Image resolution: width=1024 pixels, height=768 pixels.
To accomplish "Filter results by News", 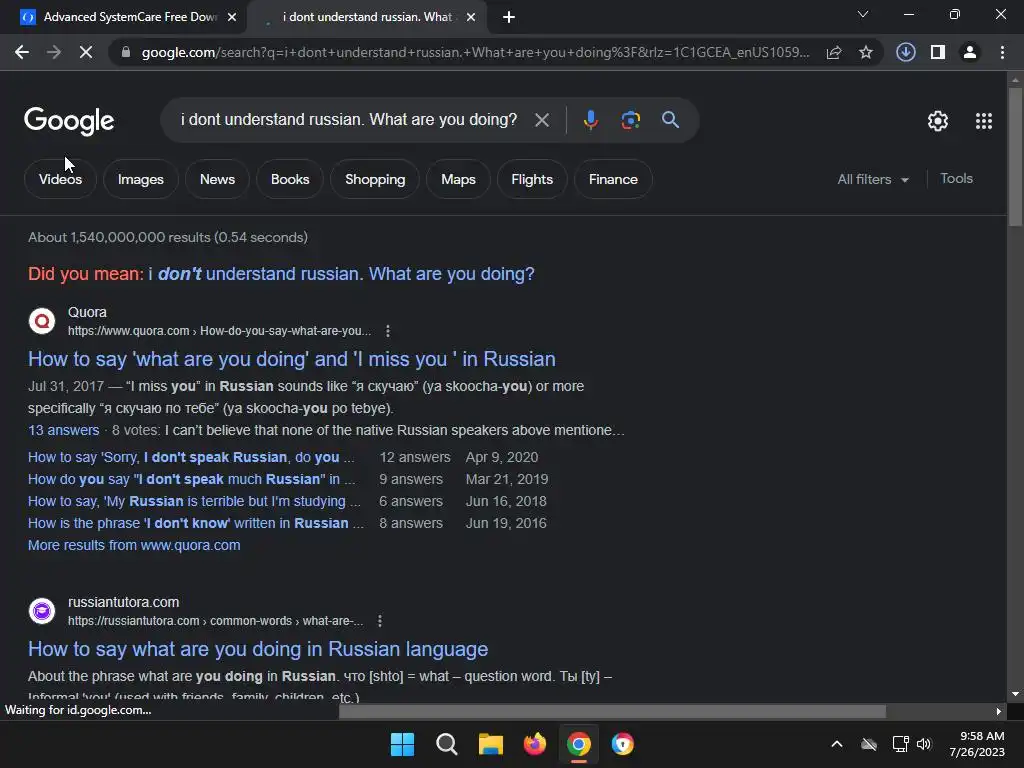I will [x=217, y=179].
